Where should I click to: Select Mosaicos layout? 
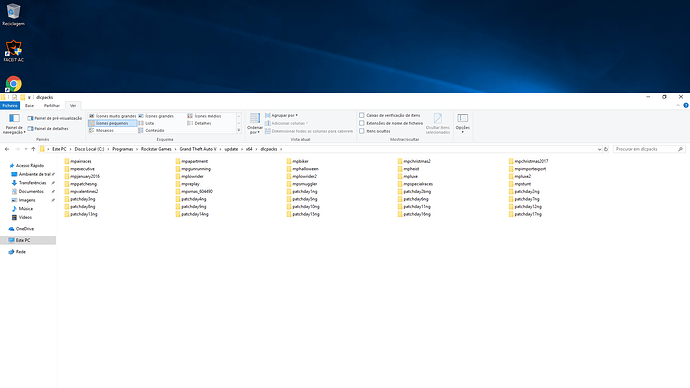[x=102, y=130]
